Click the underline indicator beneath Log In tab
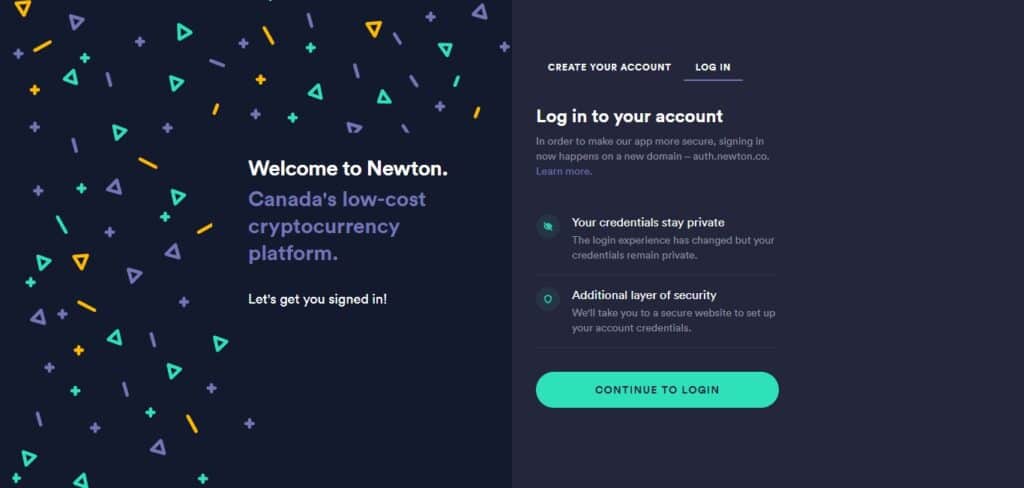 [x=713, y=80]
